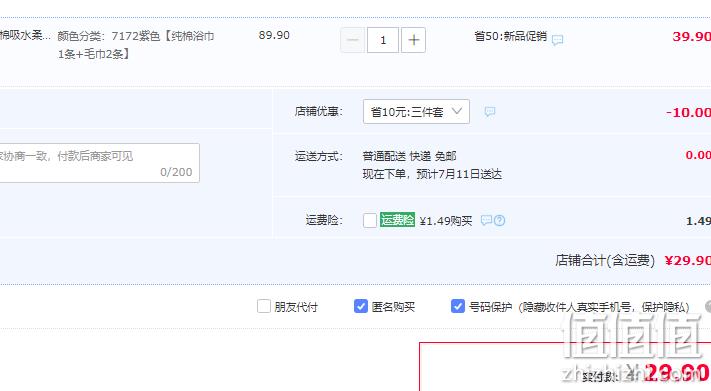This screenshot has height=391, width=711.
Task: Increase quantity with the plus button
Action: (x=413, y=40)
